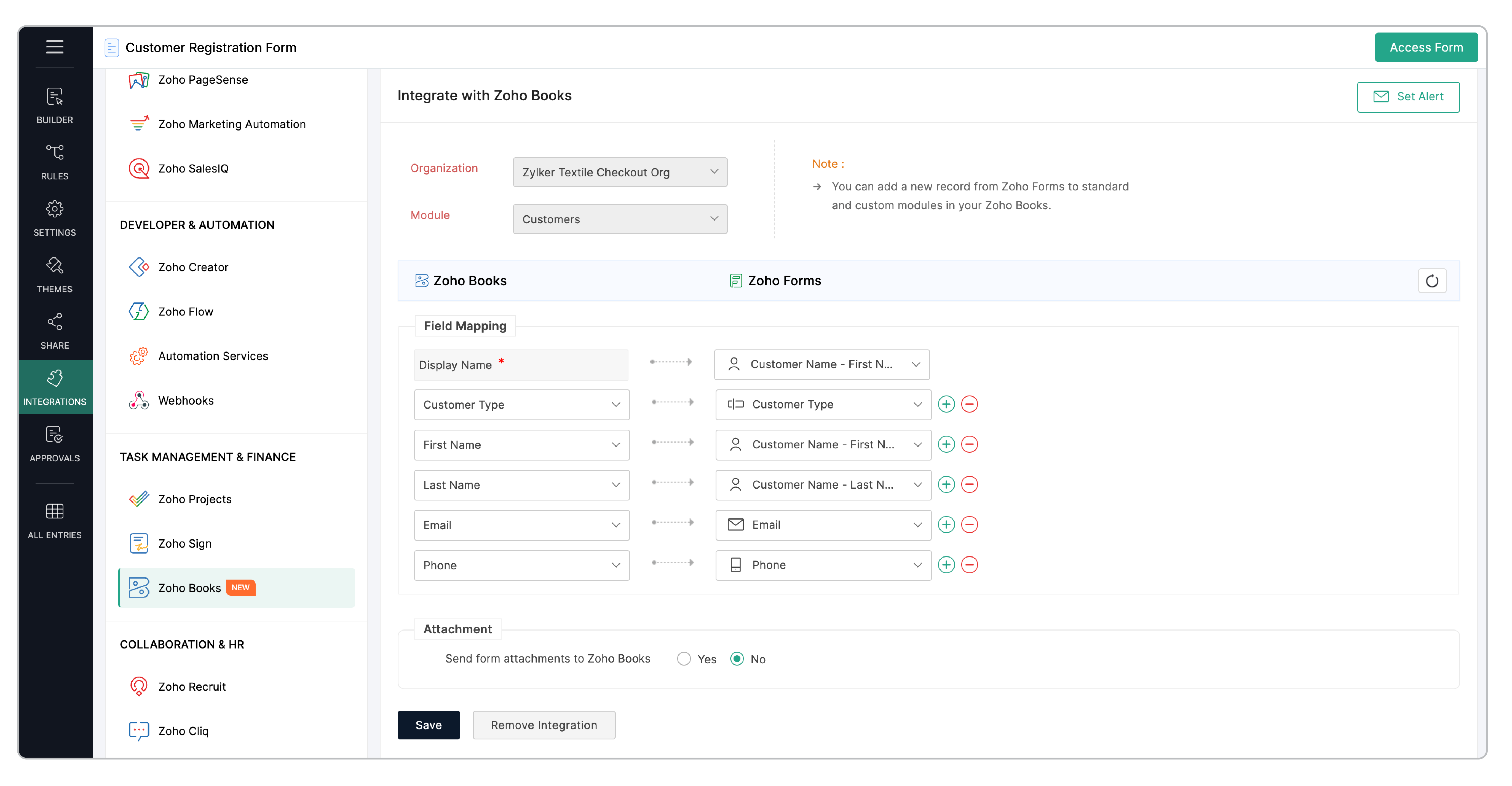Expand the Organization dropdown

(619, 172)
